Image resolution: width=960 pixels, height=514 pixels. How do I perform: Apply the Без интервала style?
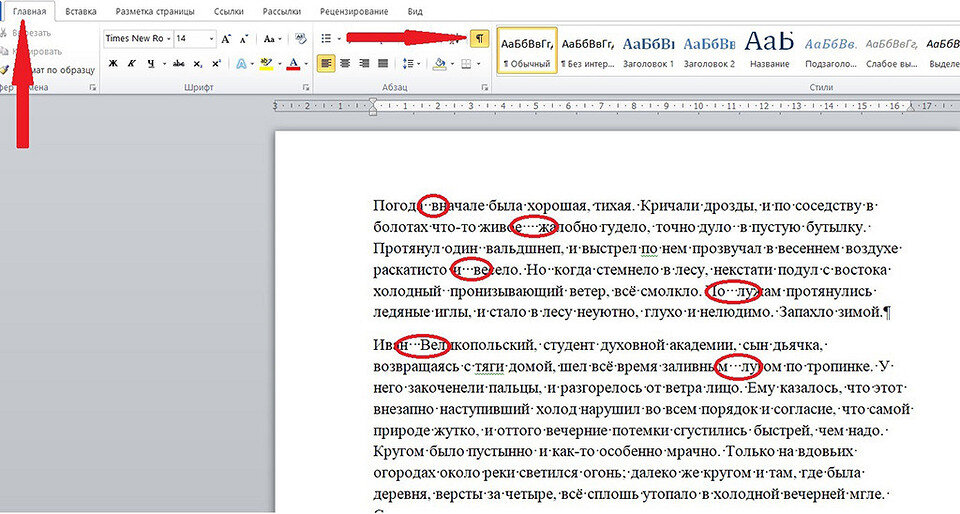tap(588, 51)
